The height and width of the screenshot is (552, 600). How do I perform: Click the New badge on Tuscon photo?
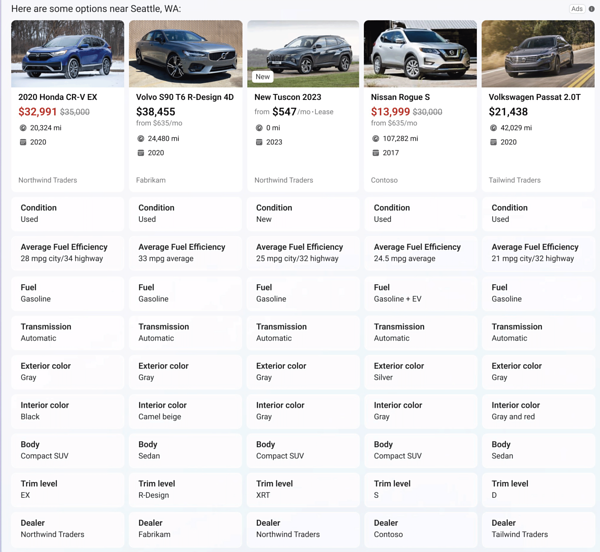pyautogui.click(x=262, y=77)
